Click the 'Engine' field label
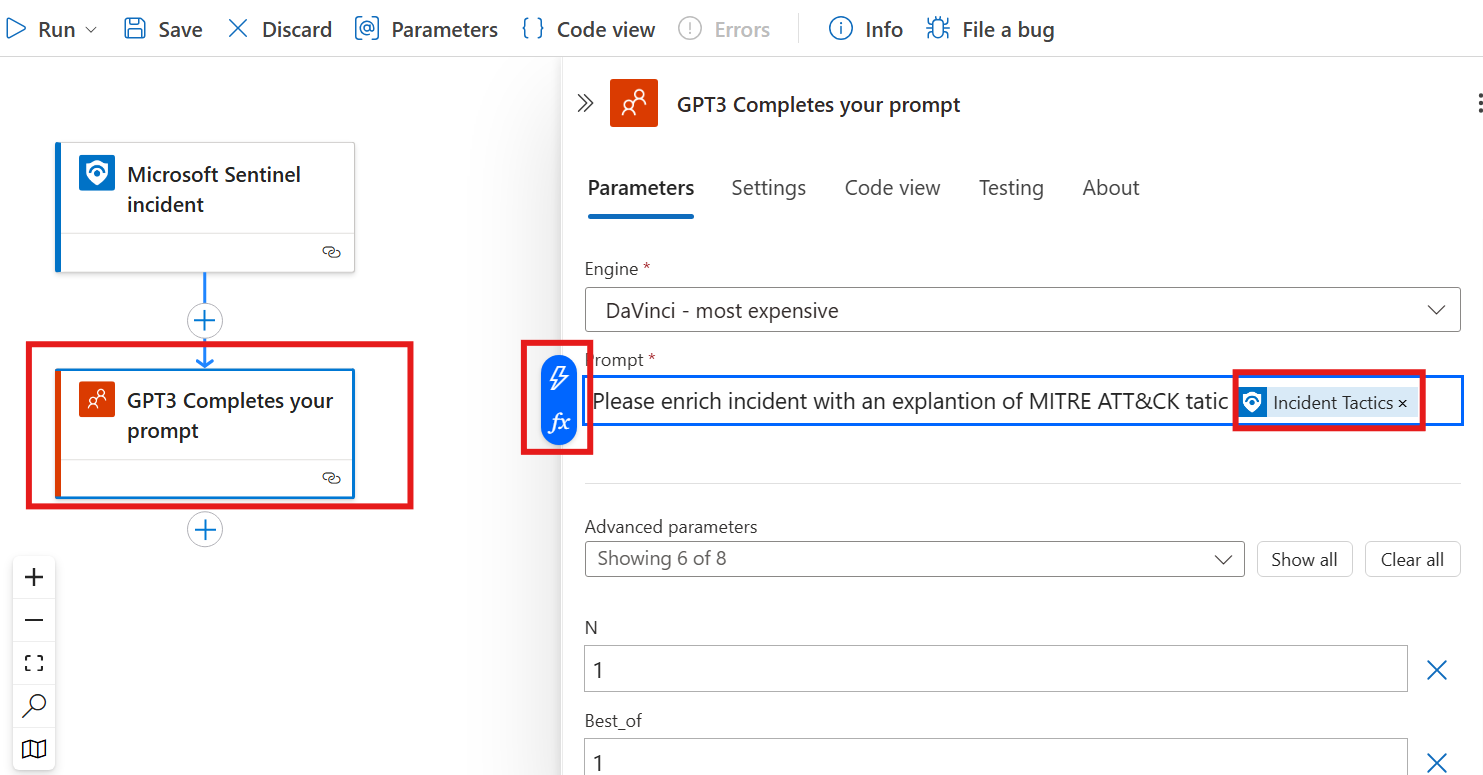1483x775 pixels. [612, 269]
